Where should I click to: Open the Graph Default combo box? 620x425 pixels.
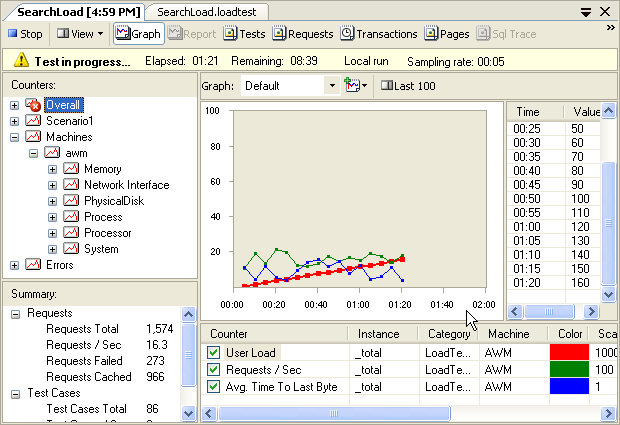331,86
